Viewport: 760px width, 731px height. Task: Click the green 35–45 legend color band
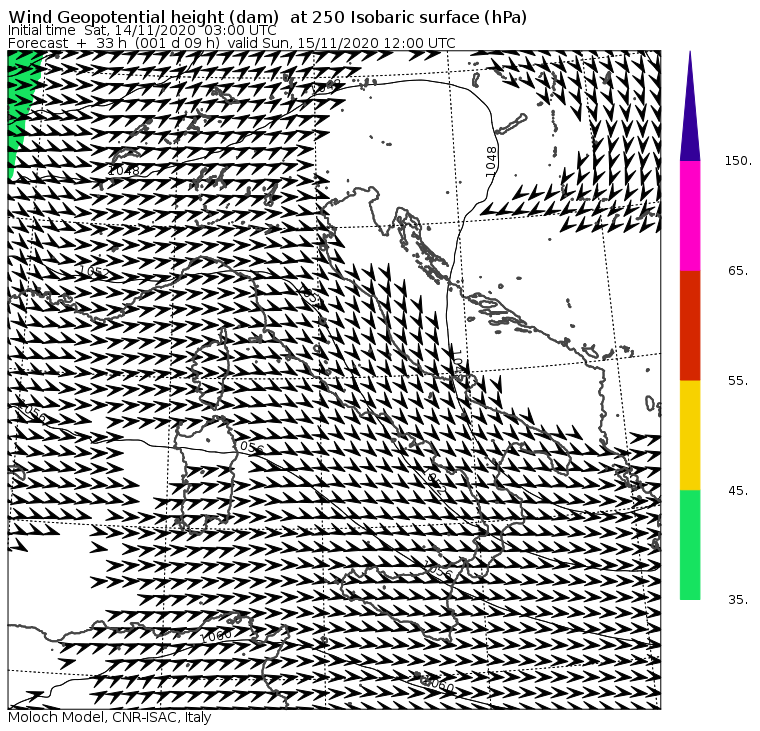click(690, 544)
